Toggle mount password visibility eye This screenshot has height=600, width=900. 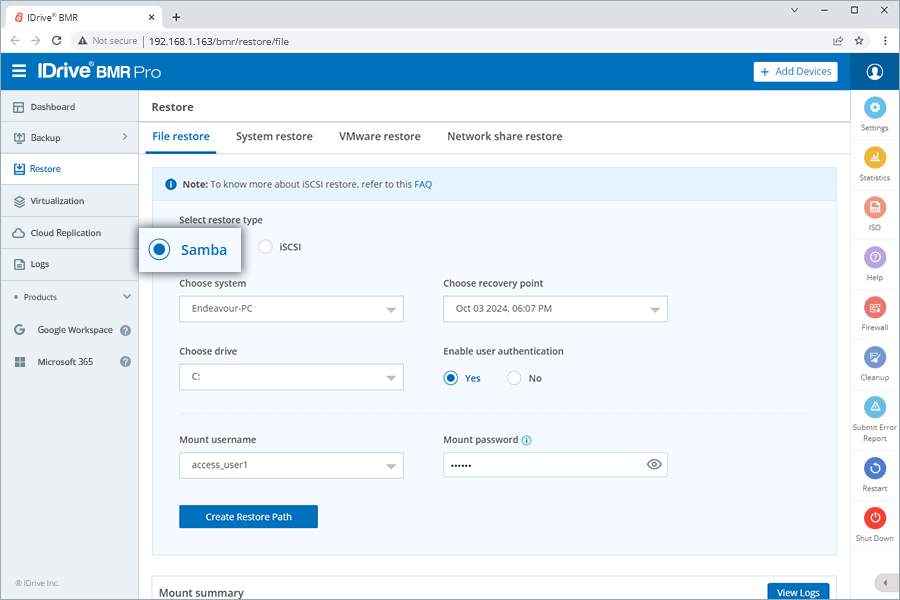(654, 465)
